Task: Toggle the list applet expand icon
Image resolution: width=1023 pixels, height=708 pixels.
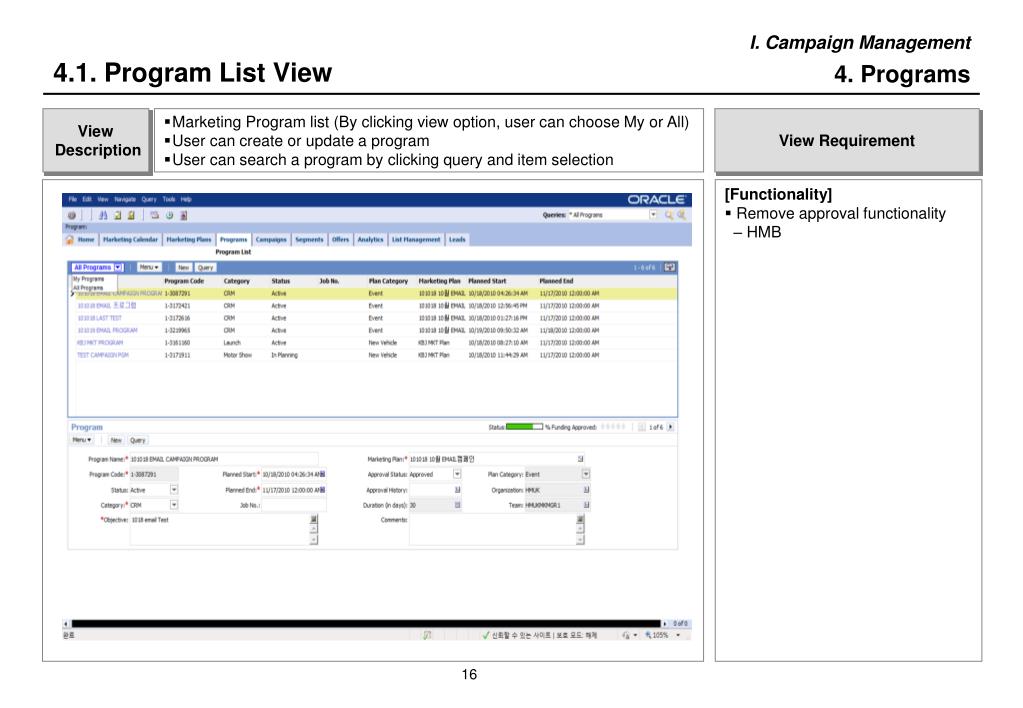Action: tap(669, 268)
